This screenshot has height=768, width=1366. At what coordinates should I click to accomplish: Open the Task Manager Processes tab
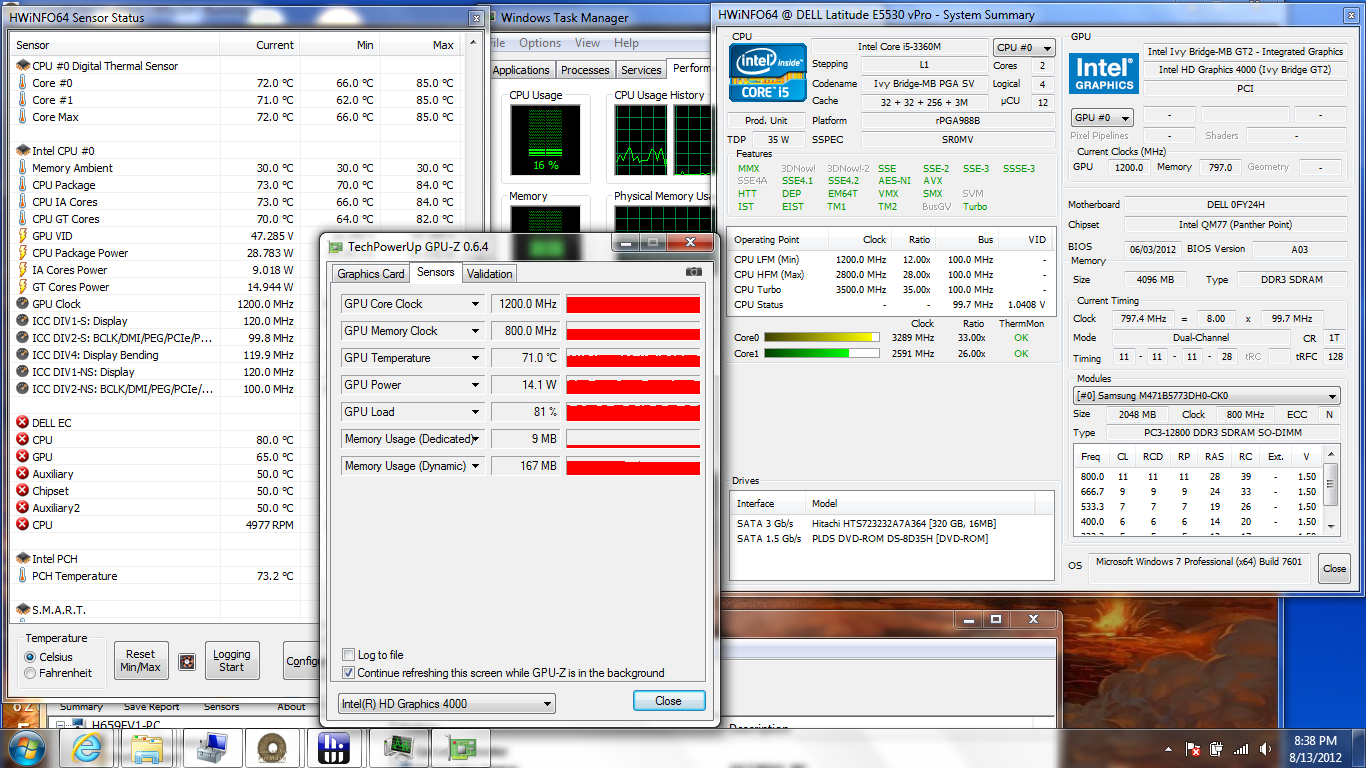tap(585, 70)
